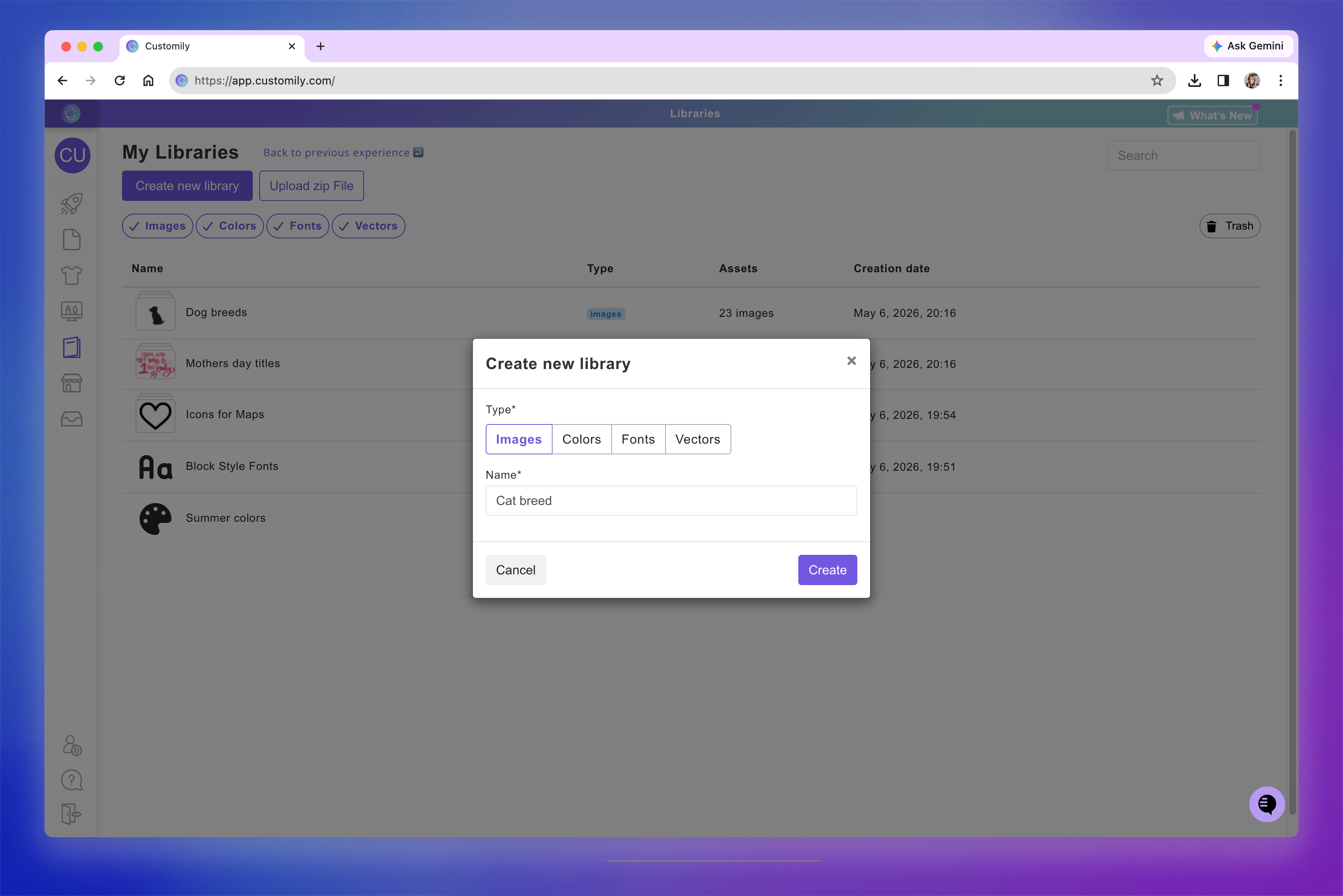This screenshot has height=896, width=1343.
Task: Click the Ask Gemini button
Action: (x=1248, y=46)
